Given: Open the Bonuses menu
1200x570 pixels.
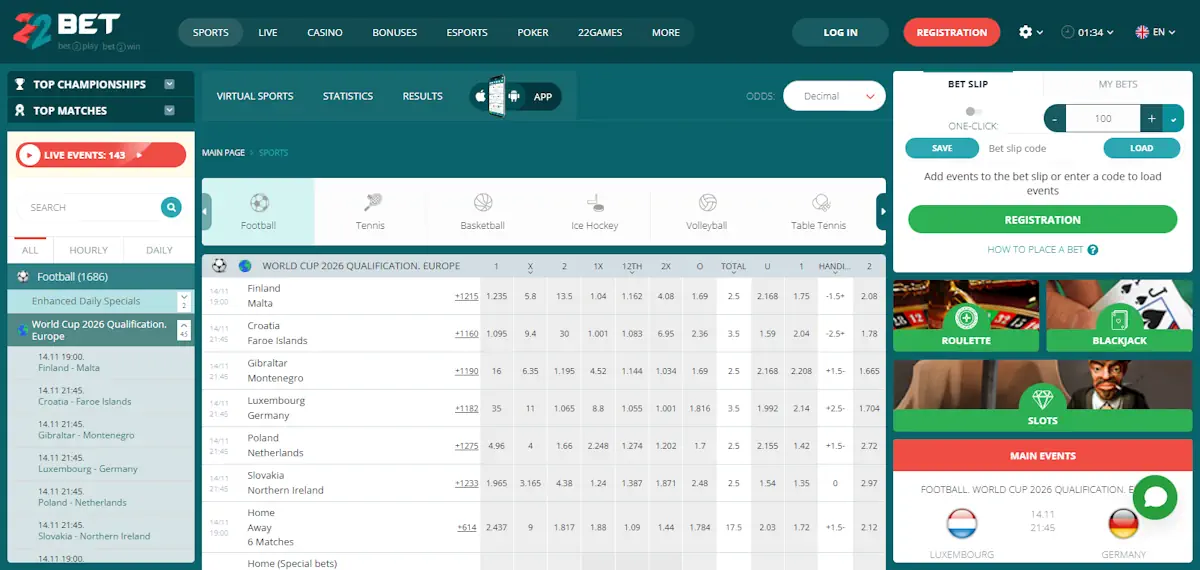Looking at the screenshot, I should 395,32.
